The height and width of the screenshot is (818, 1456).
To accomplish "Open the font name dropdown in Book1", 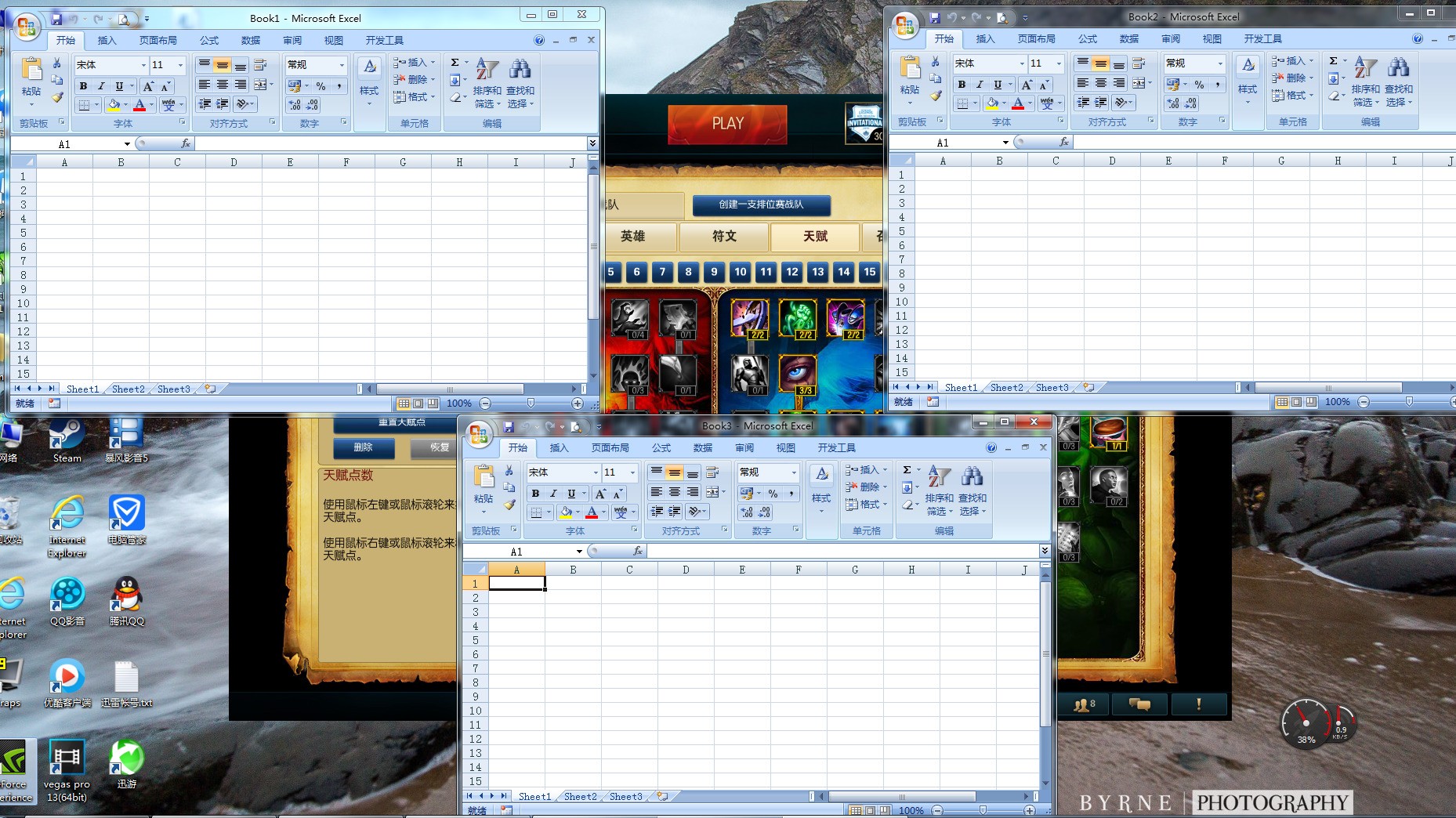I will (x=143, y=65).
